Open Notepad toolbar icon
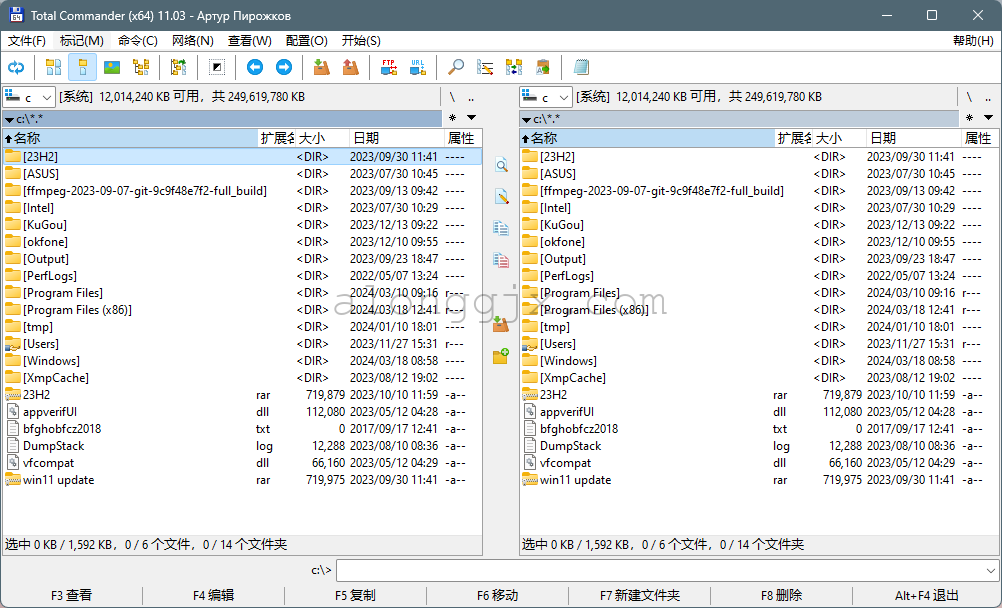1002x608 pixels. point(581,67)
